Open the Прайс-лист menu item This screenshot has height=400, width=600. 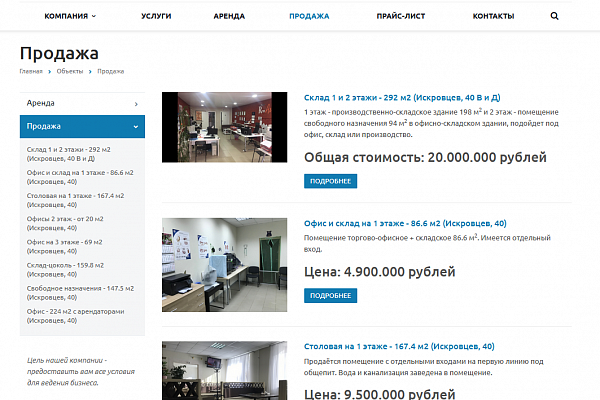(x=401, y=16)
